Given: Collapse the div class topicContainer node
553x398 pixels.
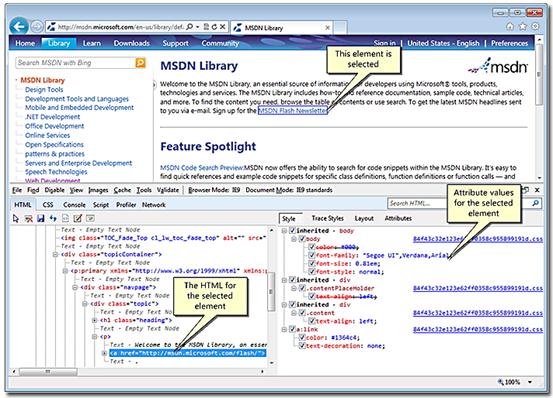Looking at the screenshot, I should click(55, 254).
